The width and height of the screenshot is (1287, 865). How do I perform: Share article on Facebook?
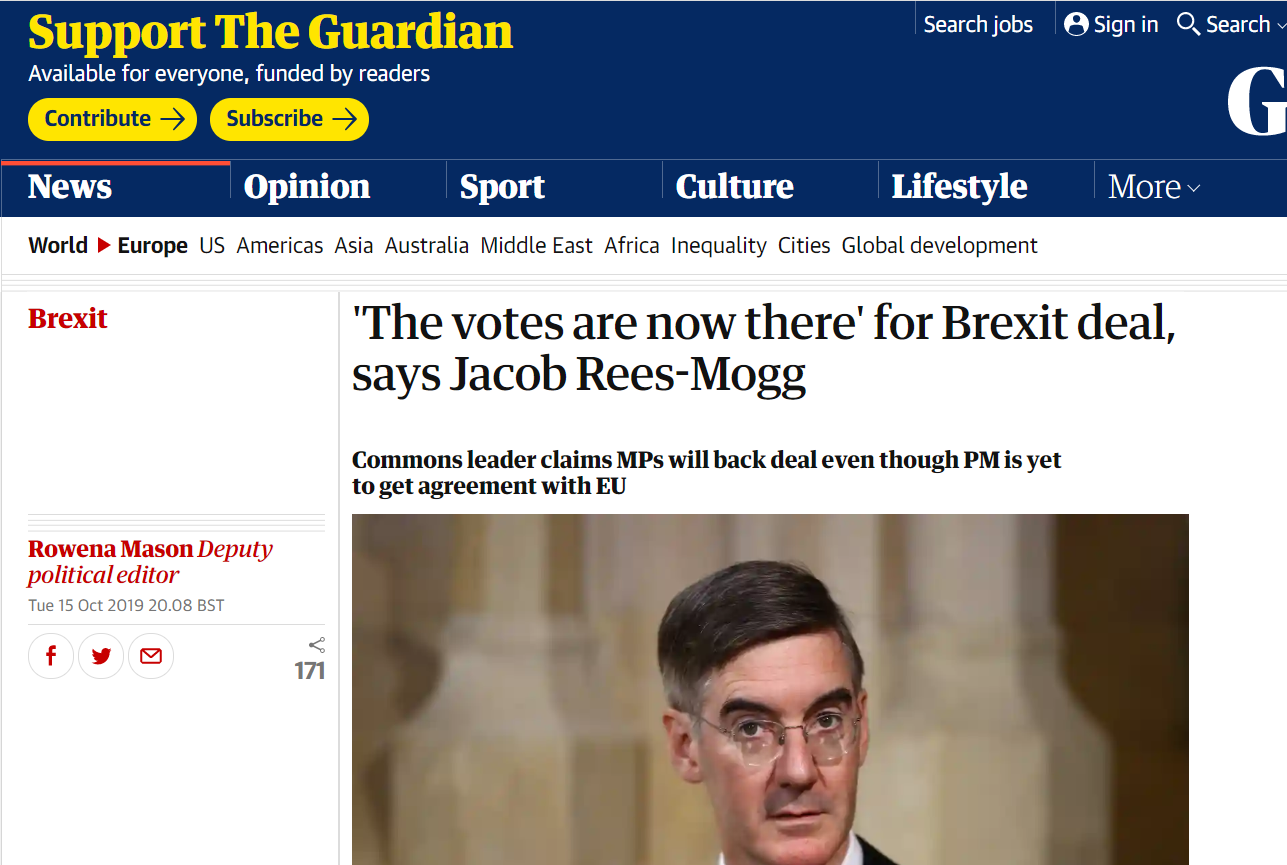pyautogui.click(x=51, y=656)
